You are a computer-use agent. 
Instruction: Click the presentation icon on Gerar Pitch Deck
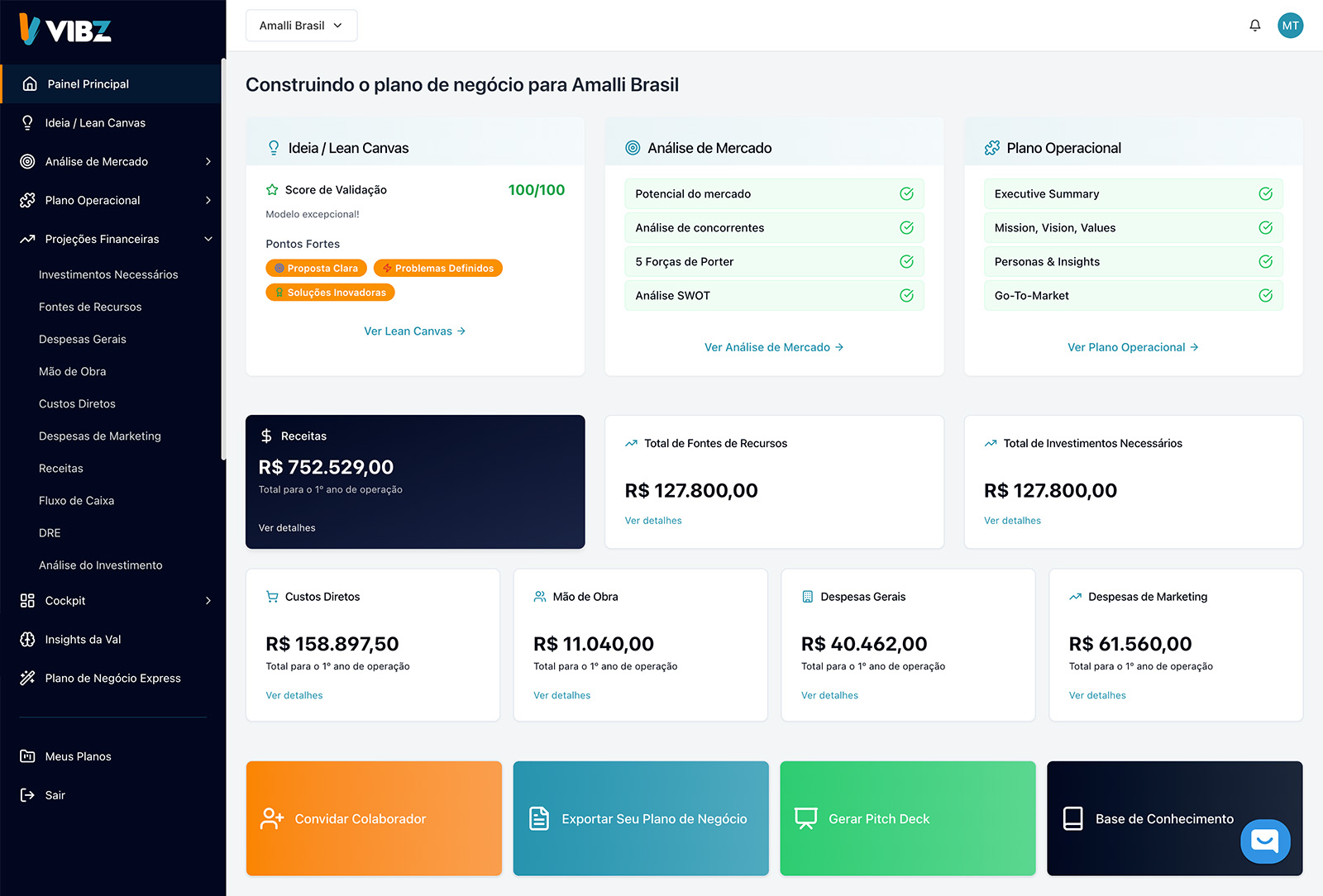(x=806, y=818)
